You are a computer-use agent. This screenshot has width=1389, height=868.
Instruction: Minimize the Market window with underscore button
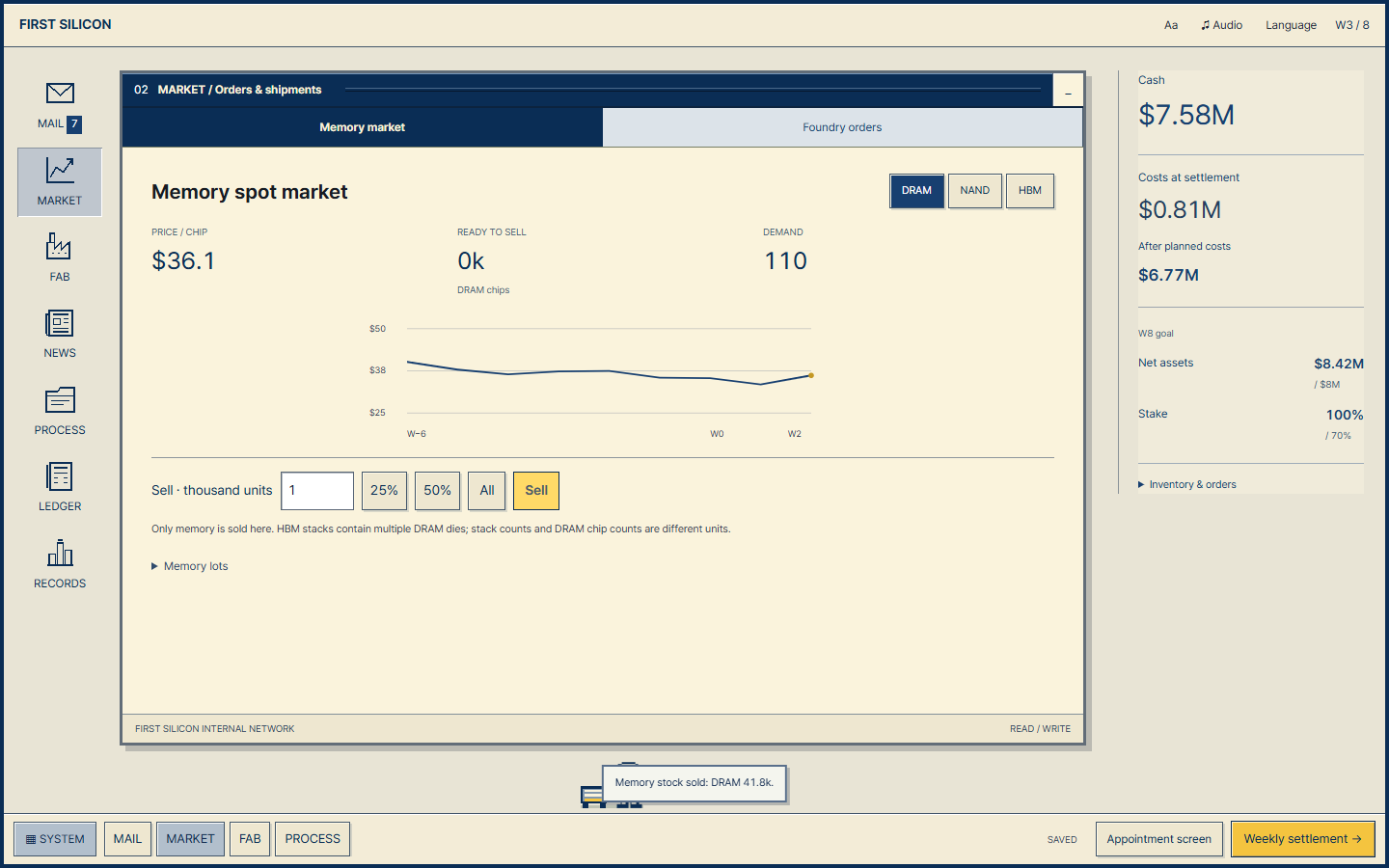tap(1068, 91)
